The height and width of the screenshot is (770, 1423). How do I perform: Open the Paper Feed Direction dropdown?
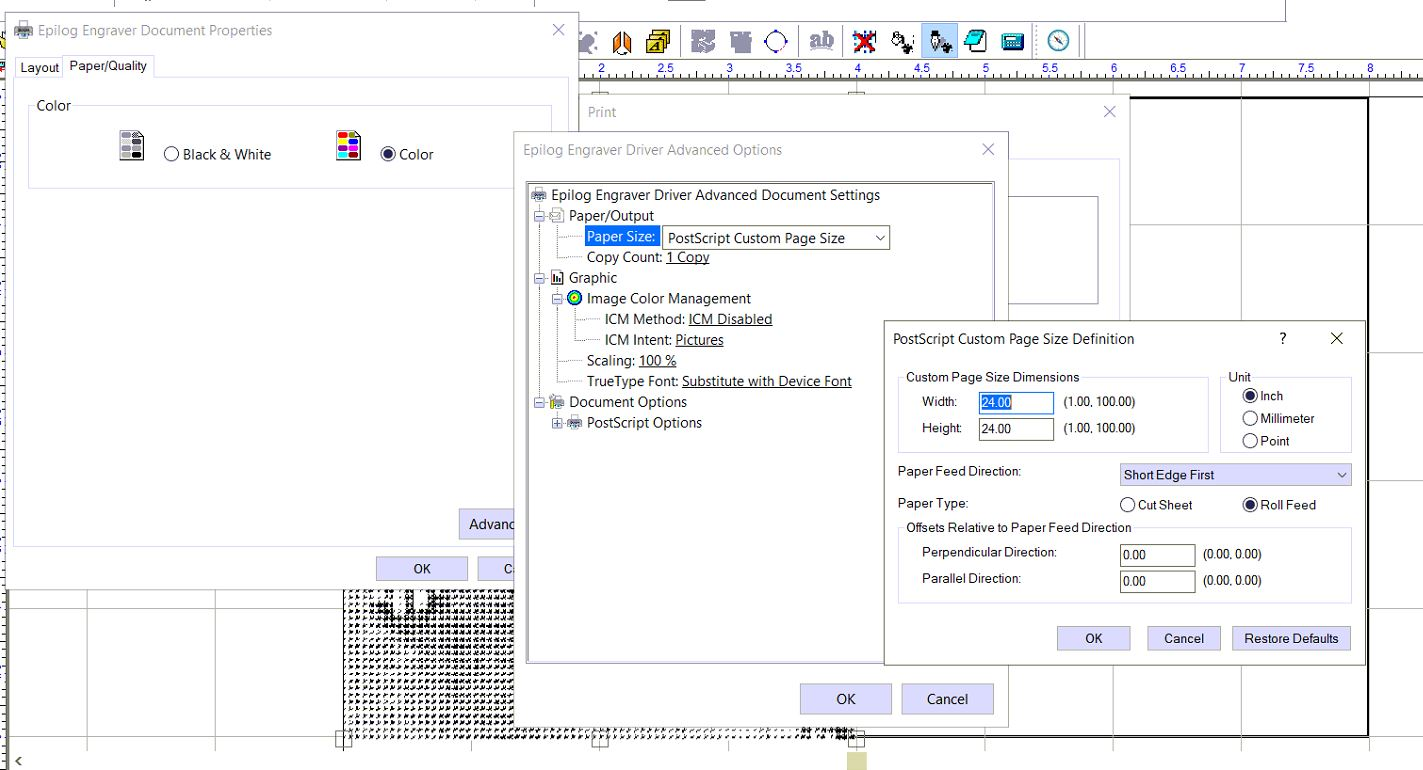tap(1236, 475)
